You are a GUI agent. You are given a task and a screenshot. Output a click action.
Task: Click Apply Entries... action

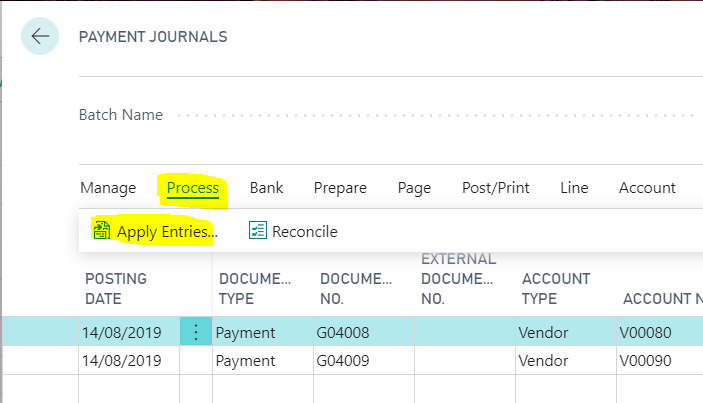(166, 232)
